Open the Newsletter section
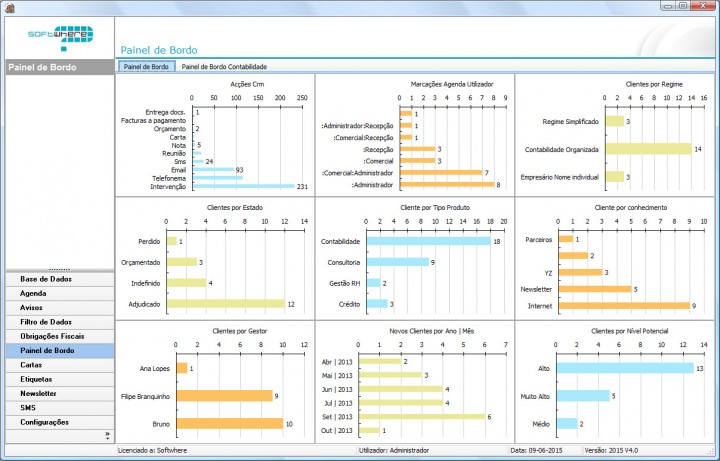720x461 pixels. point(60,394)
